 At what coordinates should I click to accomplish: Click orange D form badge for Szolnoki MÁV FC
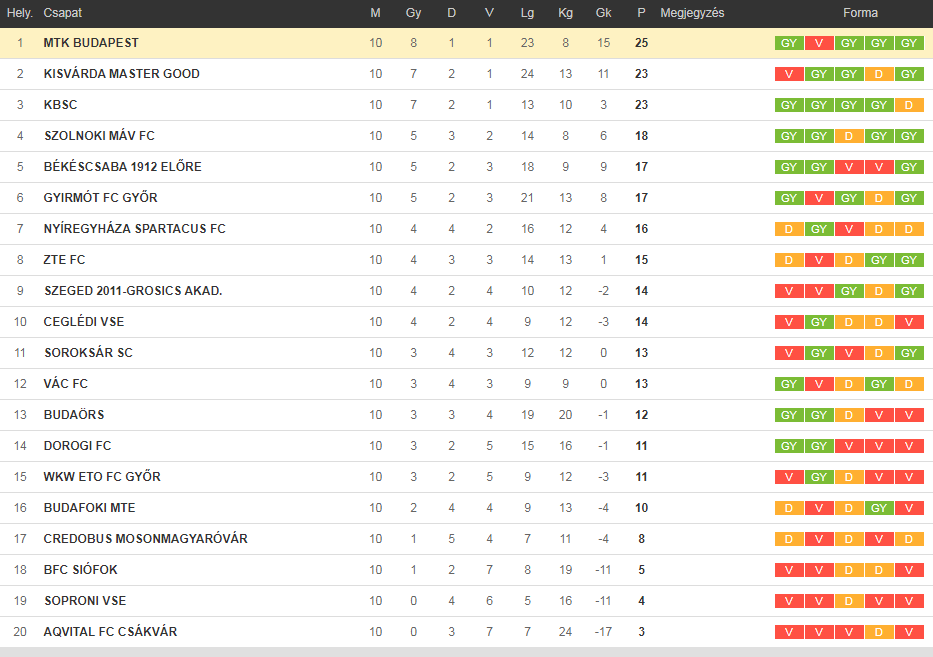point(849,136)
